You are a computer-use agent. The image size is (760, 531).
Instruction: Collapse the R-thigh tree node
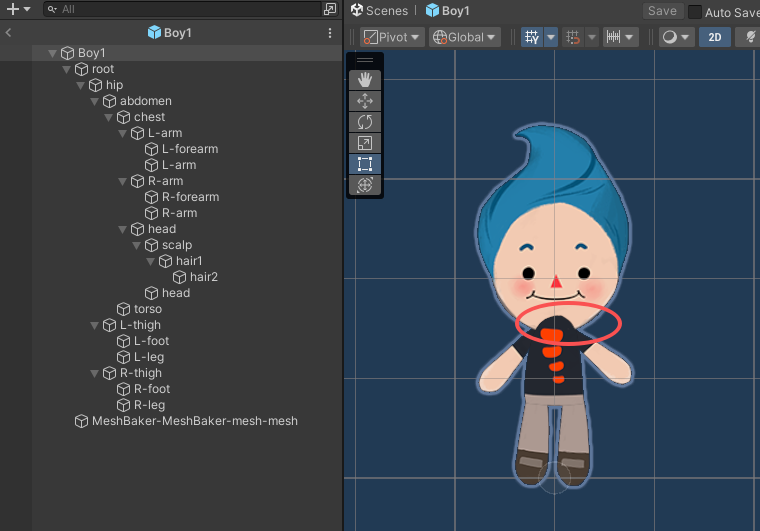click(94, 373)
